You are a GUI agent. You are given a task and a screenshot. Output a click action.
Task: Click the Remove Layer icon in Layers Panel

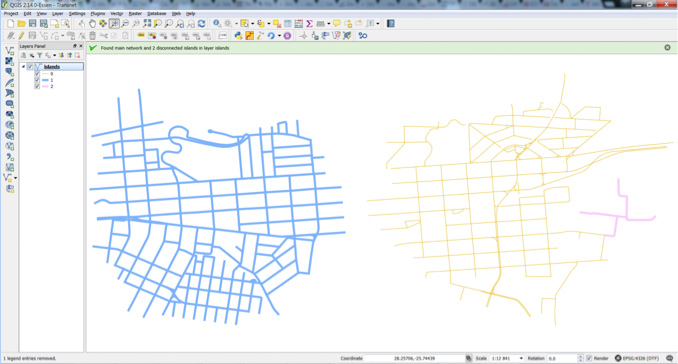(x=77, y=55)
